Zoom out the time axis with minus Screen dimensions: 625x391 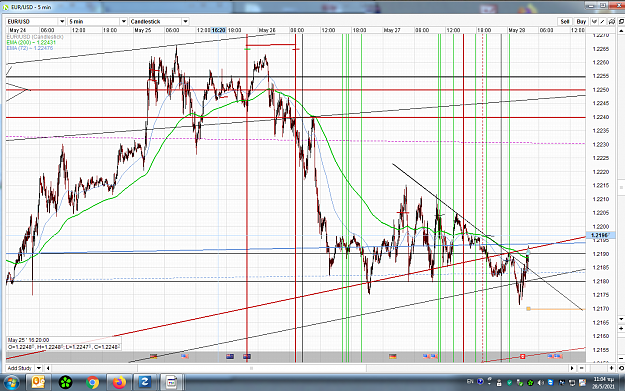[x=582, y=368]
